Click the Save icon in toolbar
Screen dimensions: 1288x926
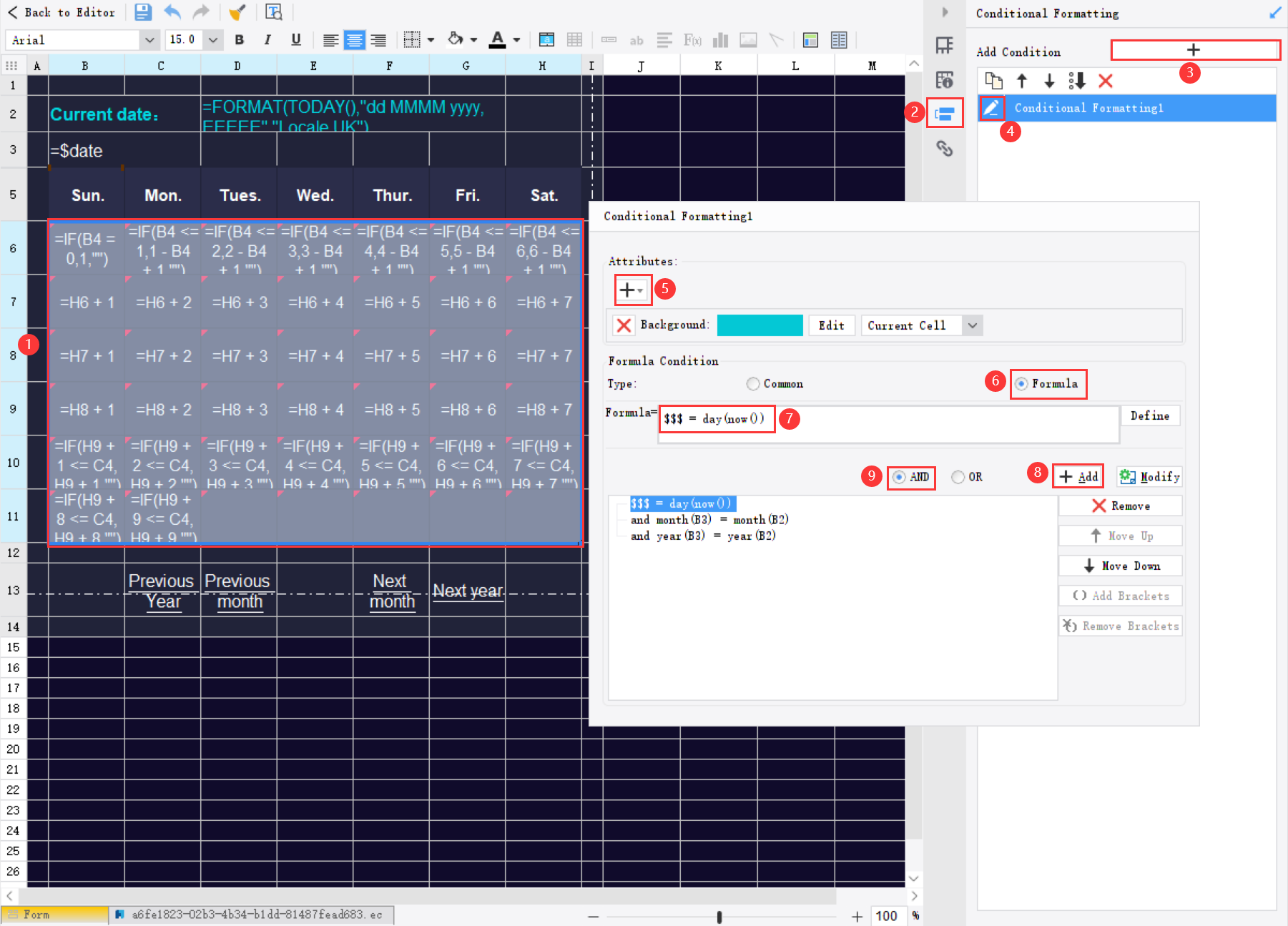143,12
